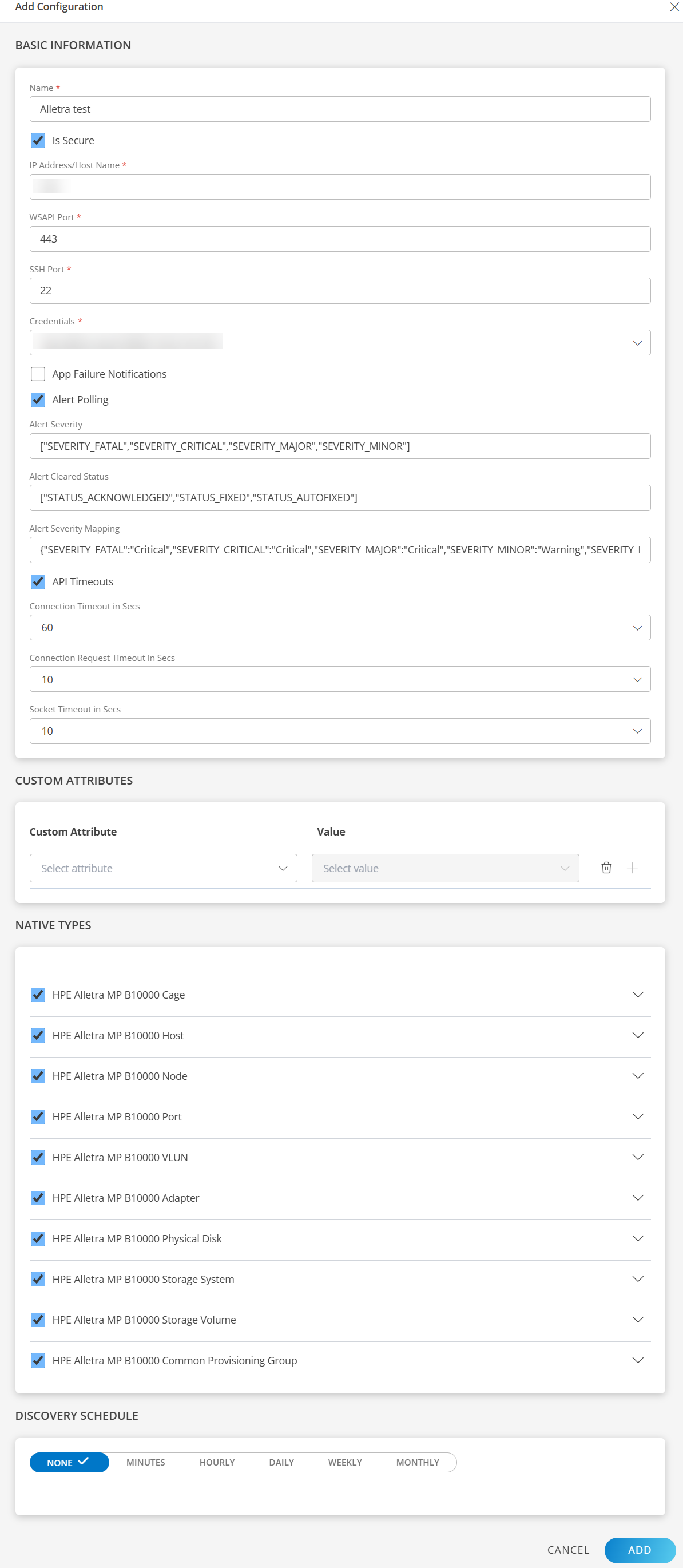Switch schedule to MINUTES

(x=146, y=1462)
